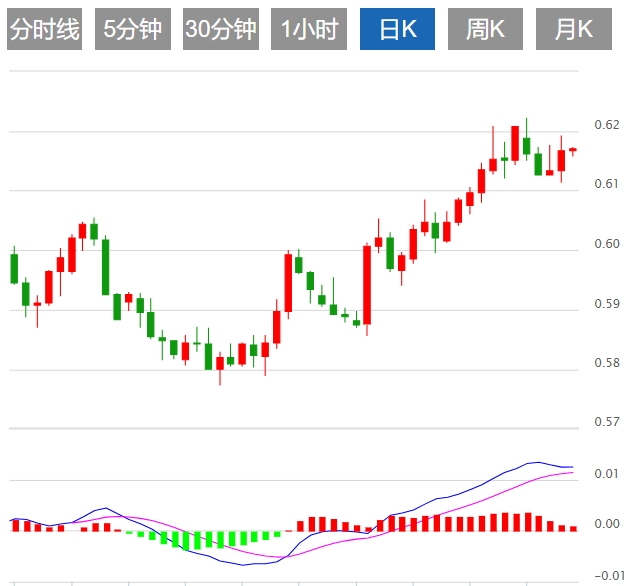Screen dimensions: 639x586
Task: Open the 月K monthly chart tab
Action: point(574,29)
